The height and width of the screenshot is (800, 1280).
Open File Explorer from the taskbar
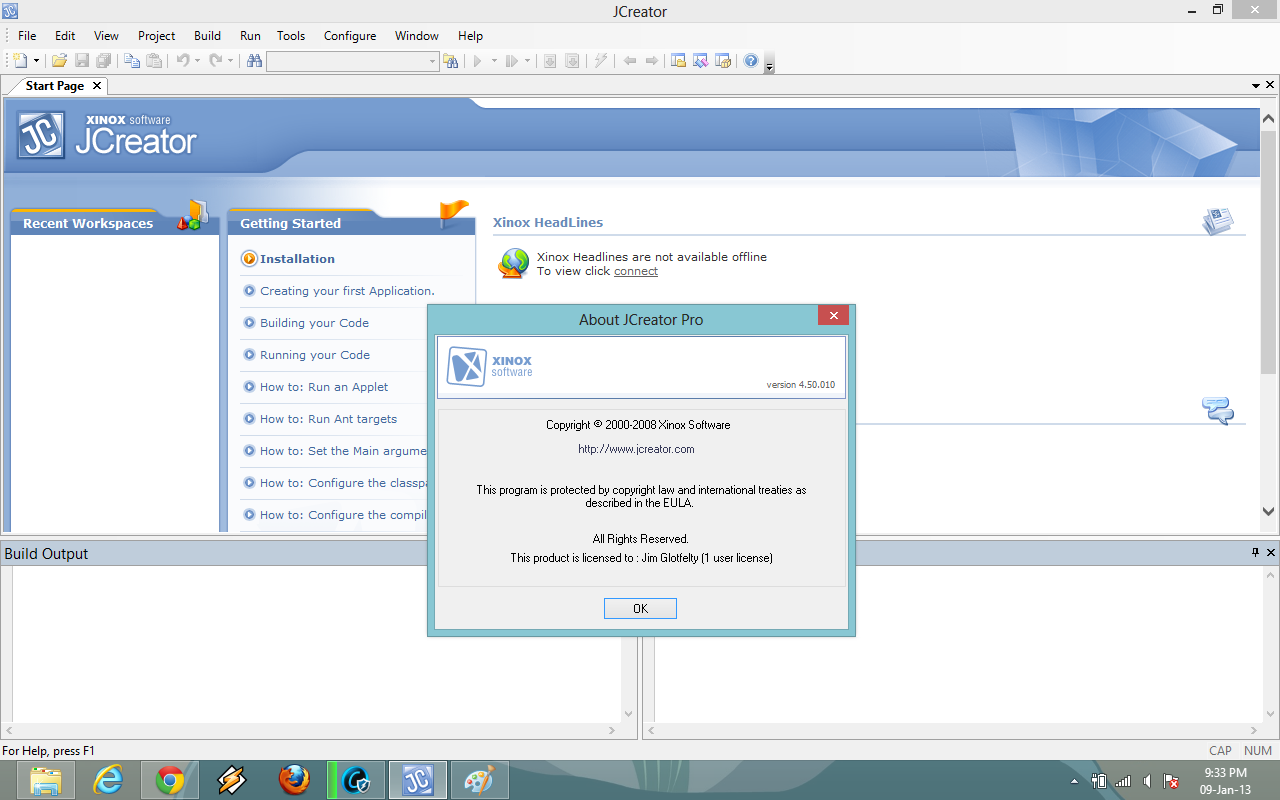pyautogui.click(x=45, y=780)
